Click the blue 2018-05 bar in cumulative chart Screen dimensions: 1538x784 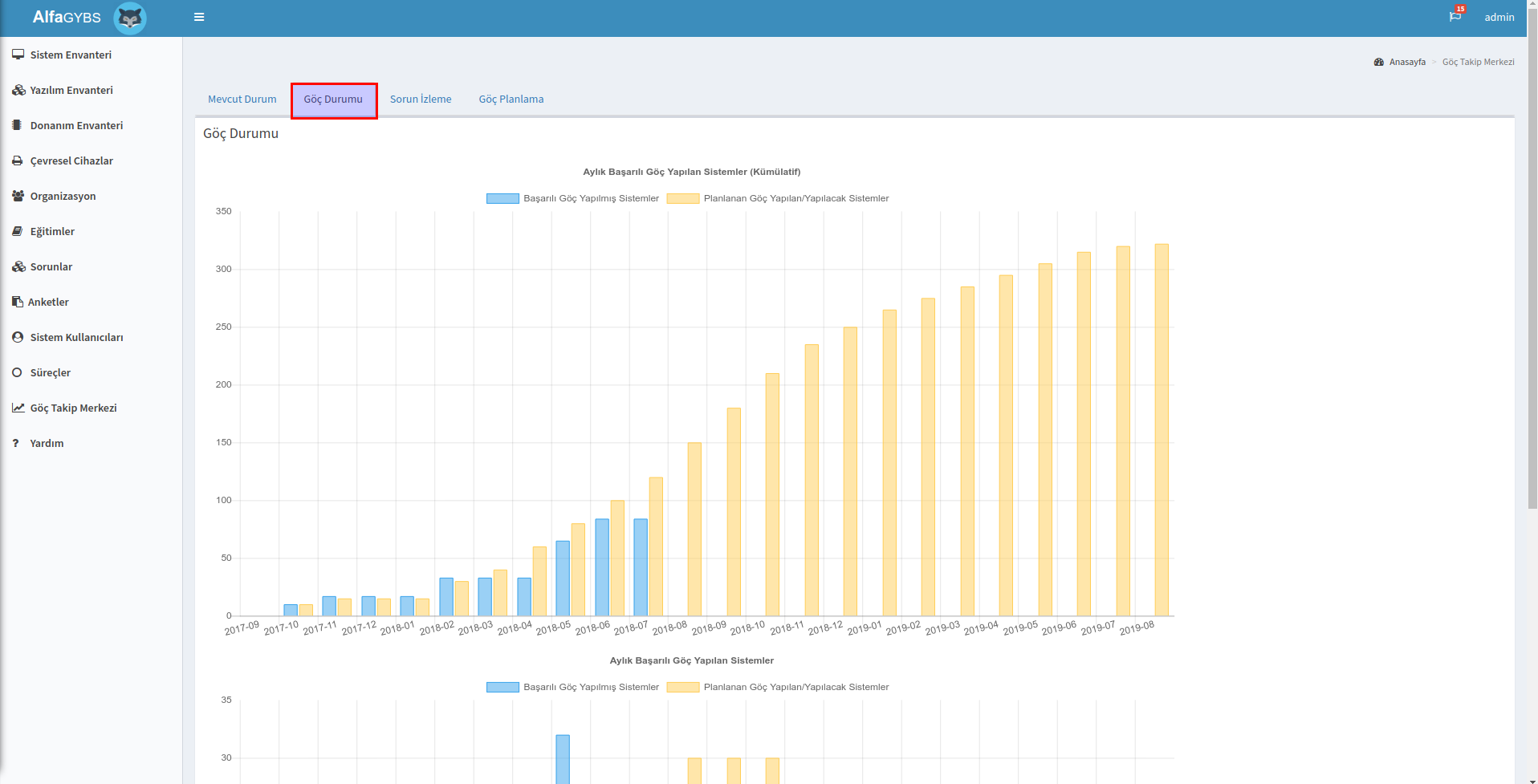click(x=563, y=579)
